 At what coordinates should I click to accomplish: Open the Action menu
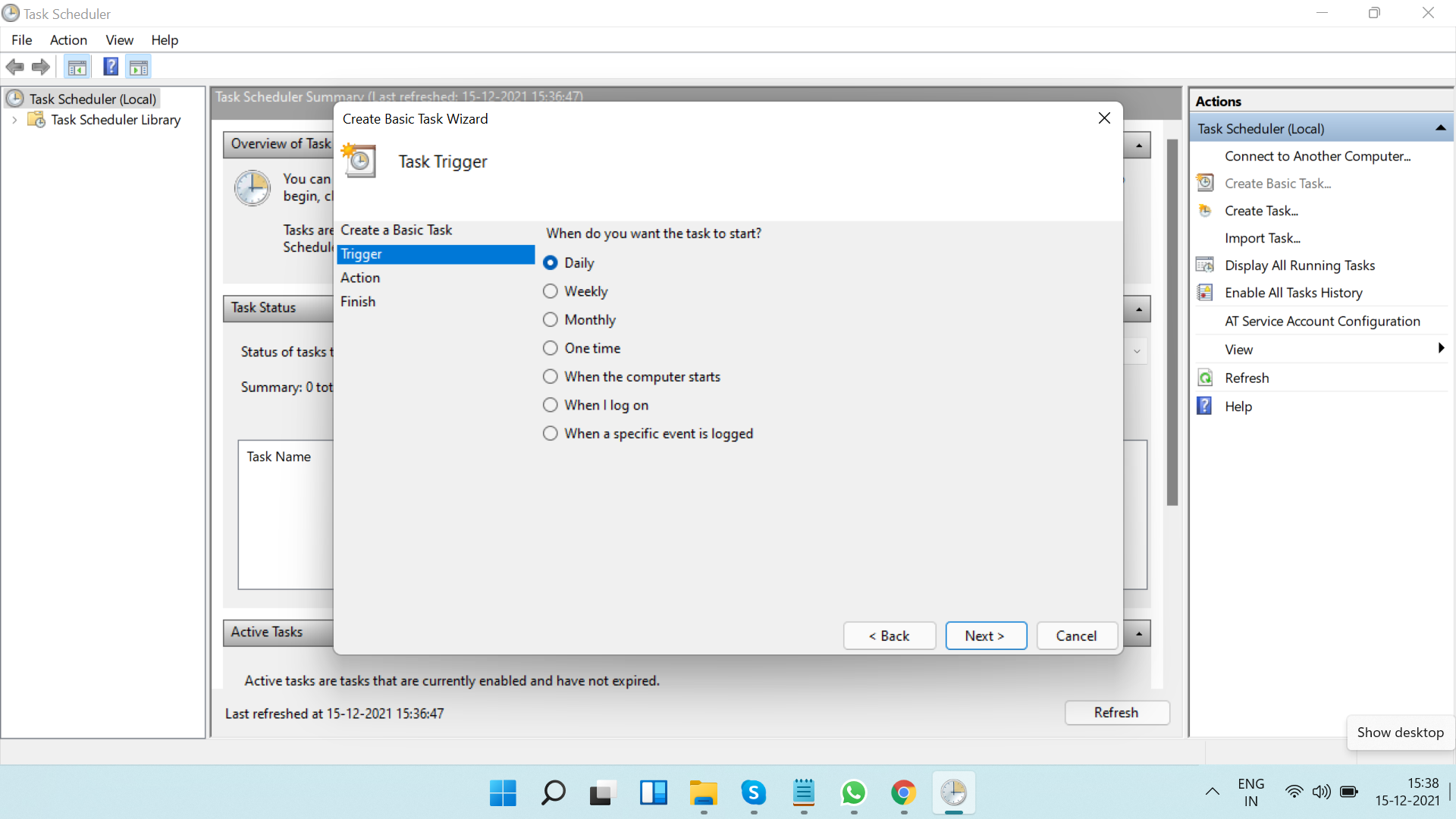pyautogui.click(x=68, y=40)
